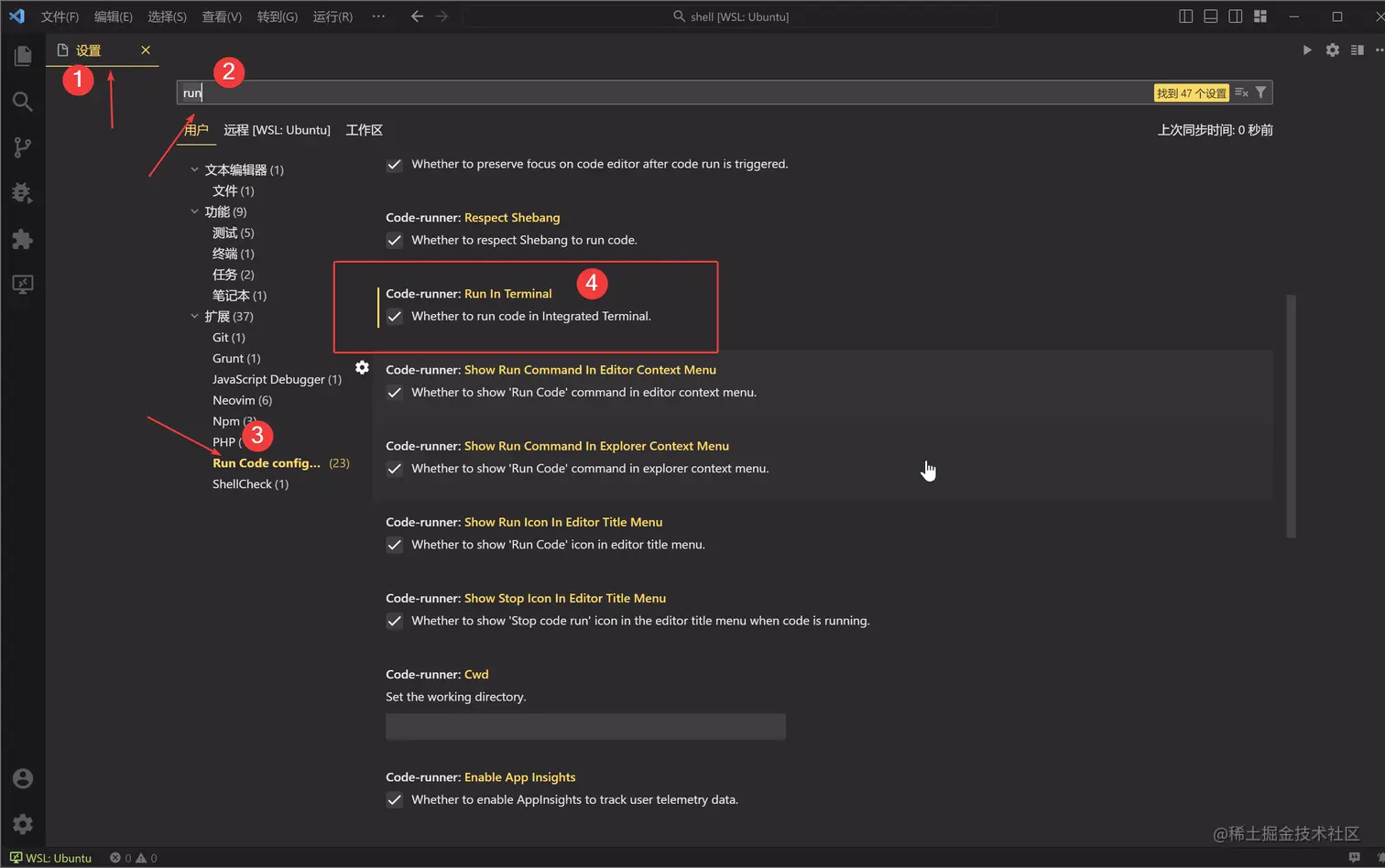This screenshot has height=868, width=1385.
Task: Go forward with the right arrow
Action: [442, 16]
